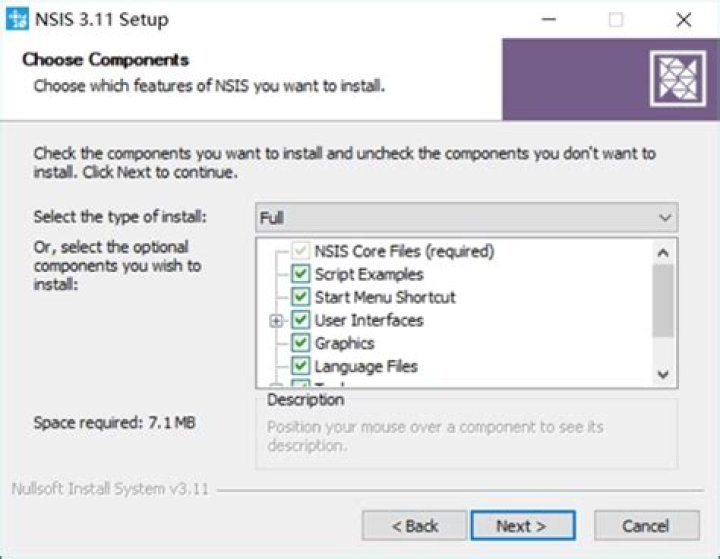Expand the User Interfaces tree node
The height and width of the screenshot is (559, 720).
tap(276, 321)
